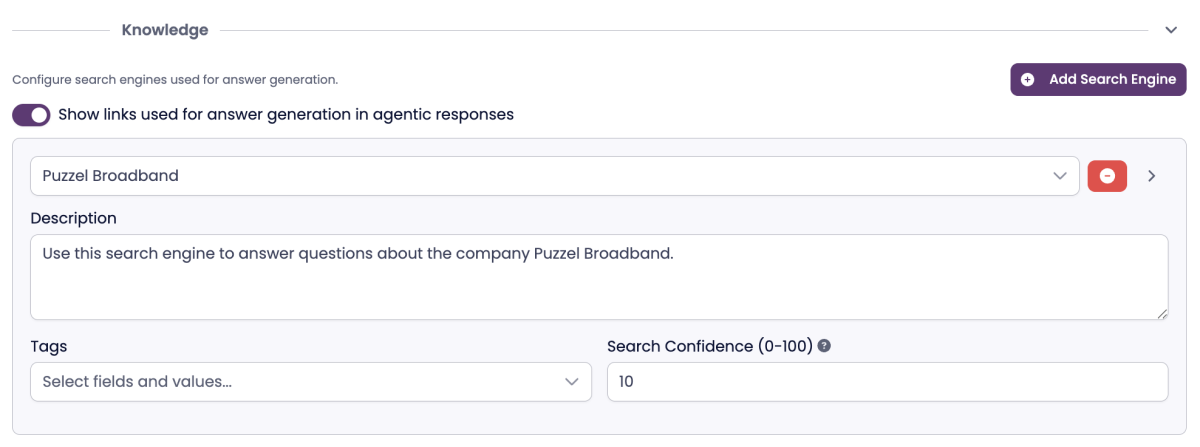This screenshot has width=1200, height=447.
Task: Expand the search engine details arrow
Action: (x=1152, y=176)
